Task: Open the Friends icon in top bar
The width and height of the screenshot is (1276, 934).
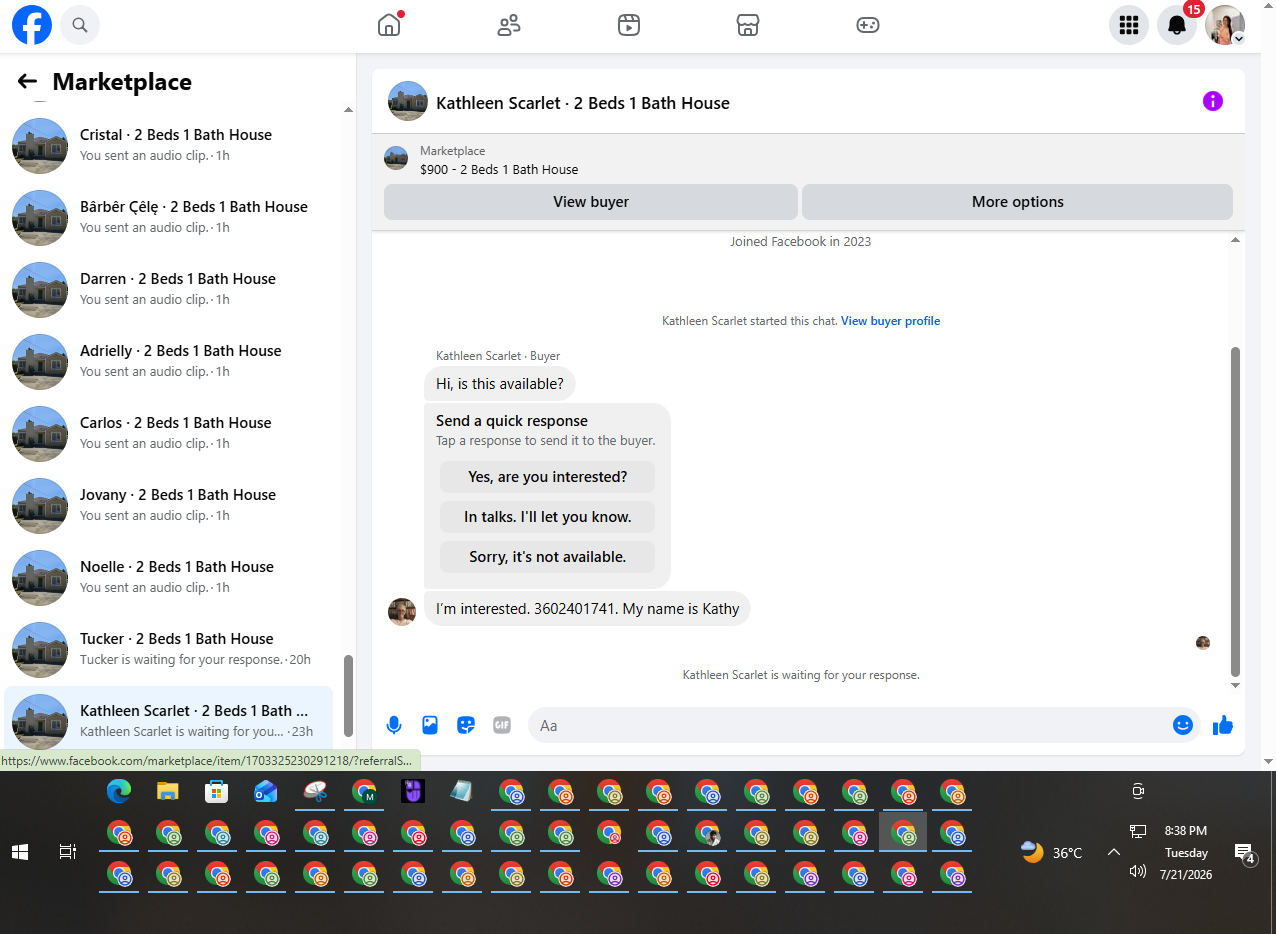Action: pos(509,25)
